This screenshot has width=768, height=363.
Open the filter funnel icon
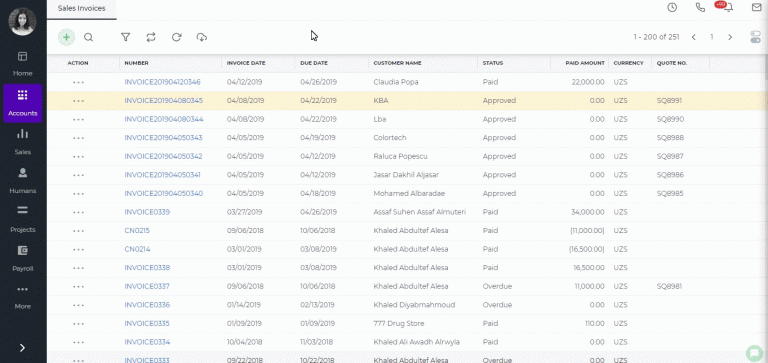[x=125, y=37]
